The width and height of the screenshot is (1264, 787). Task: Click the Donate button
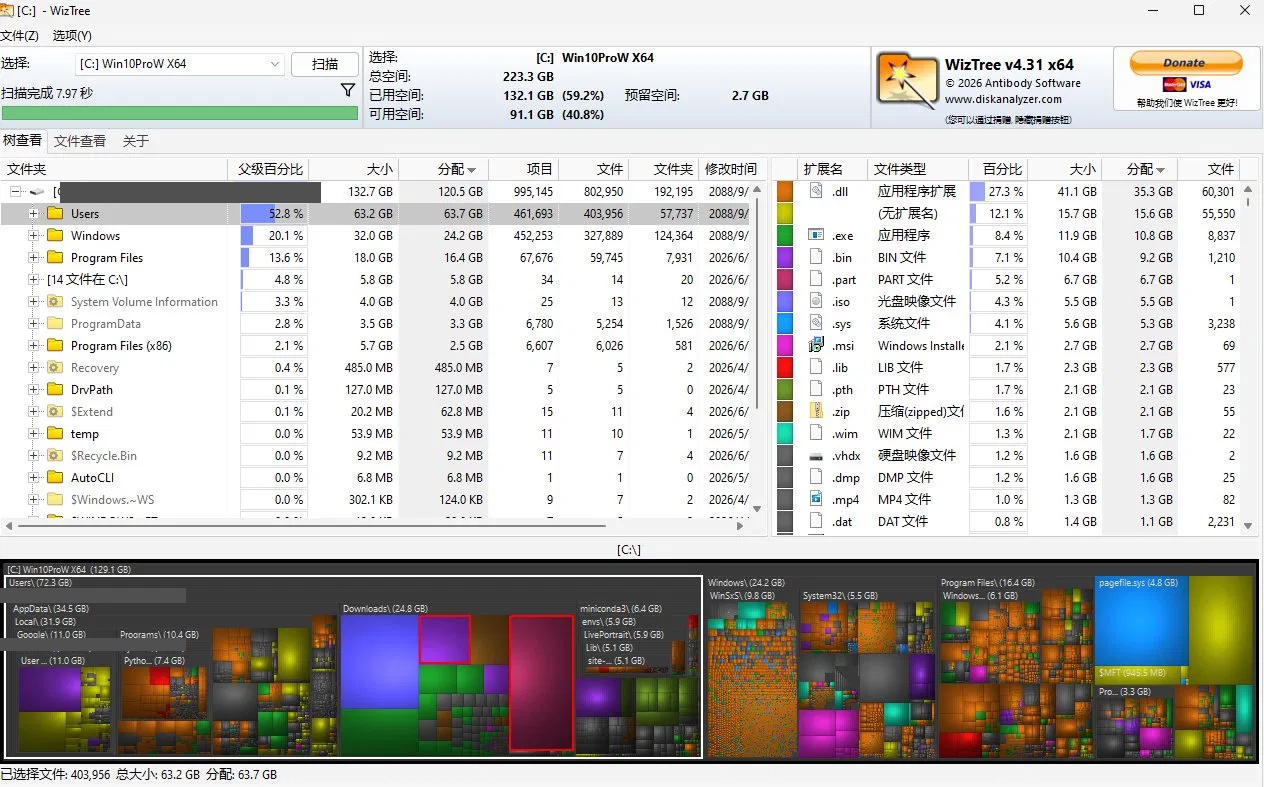click(x=1185, y=63)
